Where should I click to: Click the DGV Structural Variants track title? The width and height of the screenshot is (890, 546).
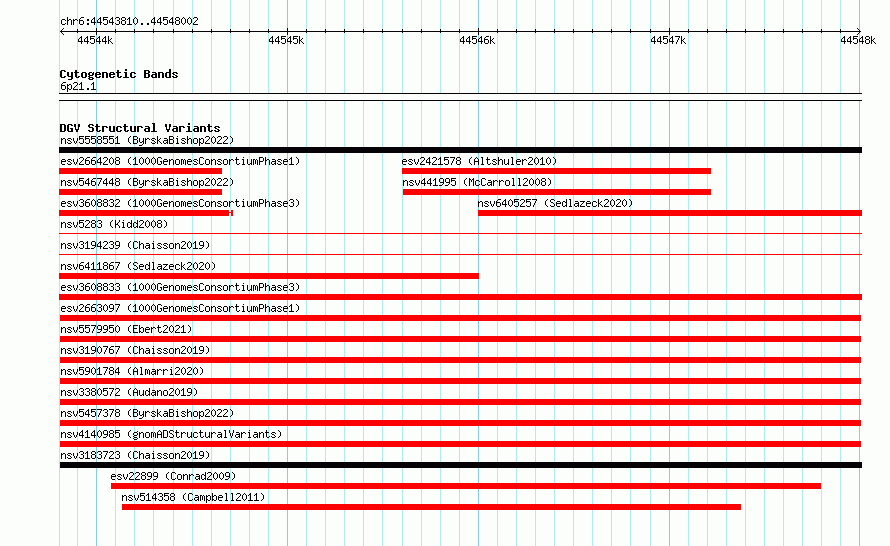140,128
